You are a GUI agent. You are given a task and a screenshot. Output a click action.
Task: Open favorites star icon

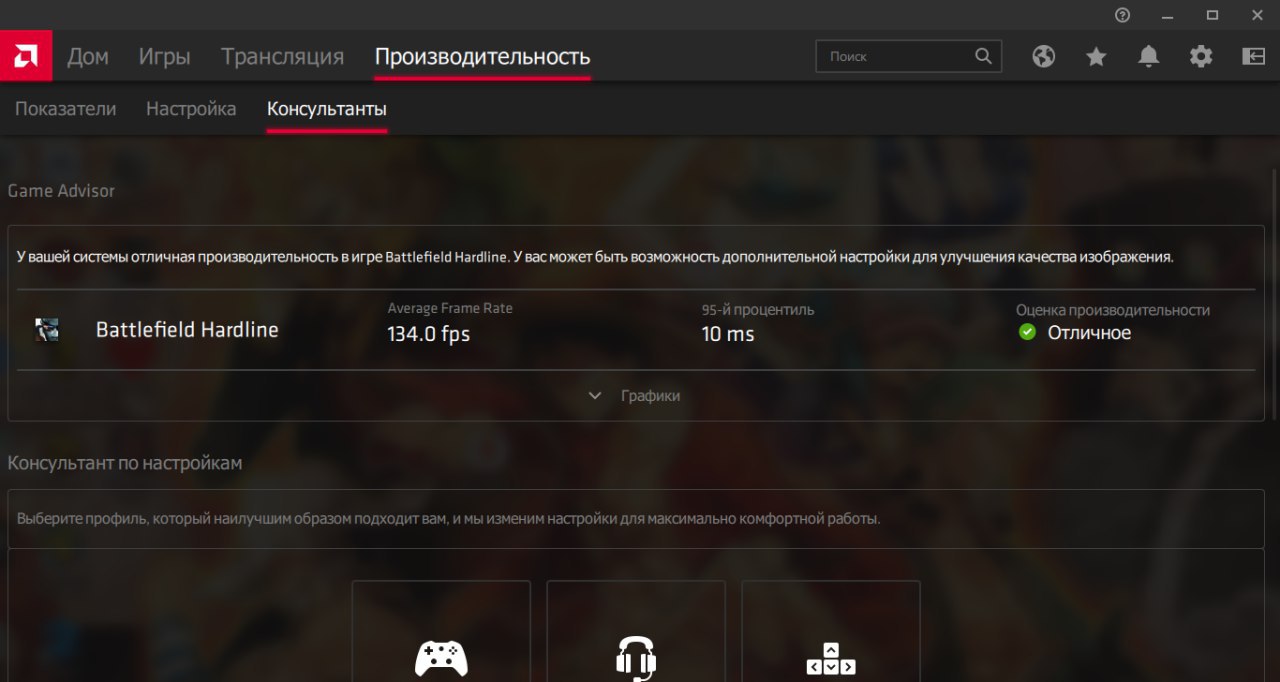(x=1096, y=56)
